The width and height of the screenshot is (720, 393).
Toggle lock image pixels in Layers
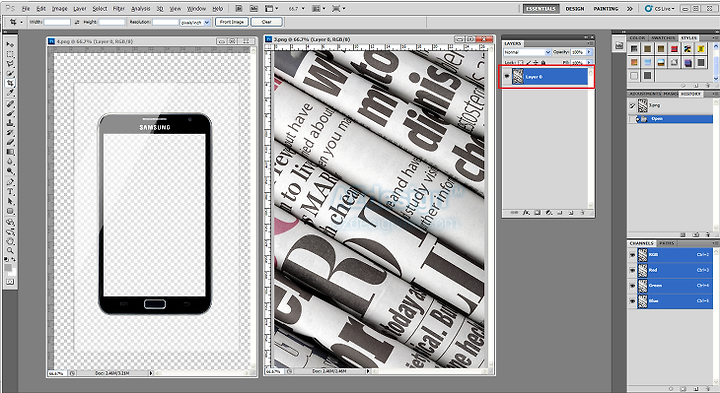click(x=529, y=62)
